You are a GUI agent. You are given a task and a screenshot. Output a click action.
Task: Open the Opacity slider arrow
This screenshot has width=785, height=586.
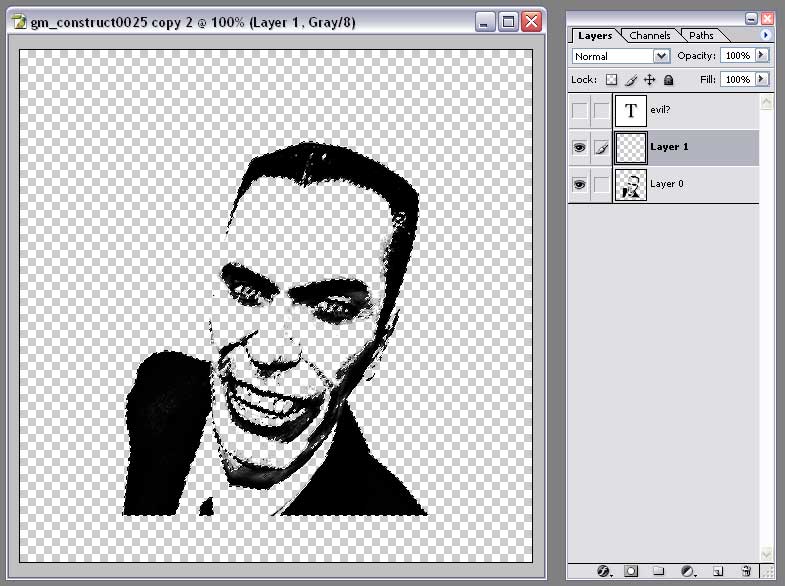tap(762, 56)
